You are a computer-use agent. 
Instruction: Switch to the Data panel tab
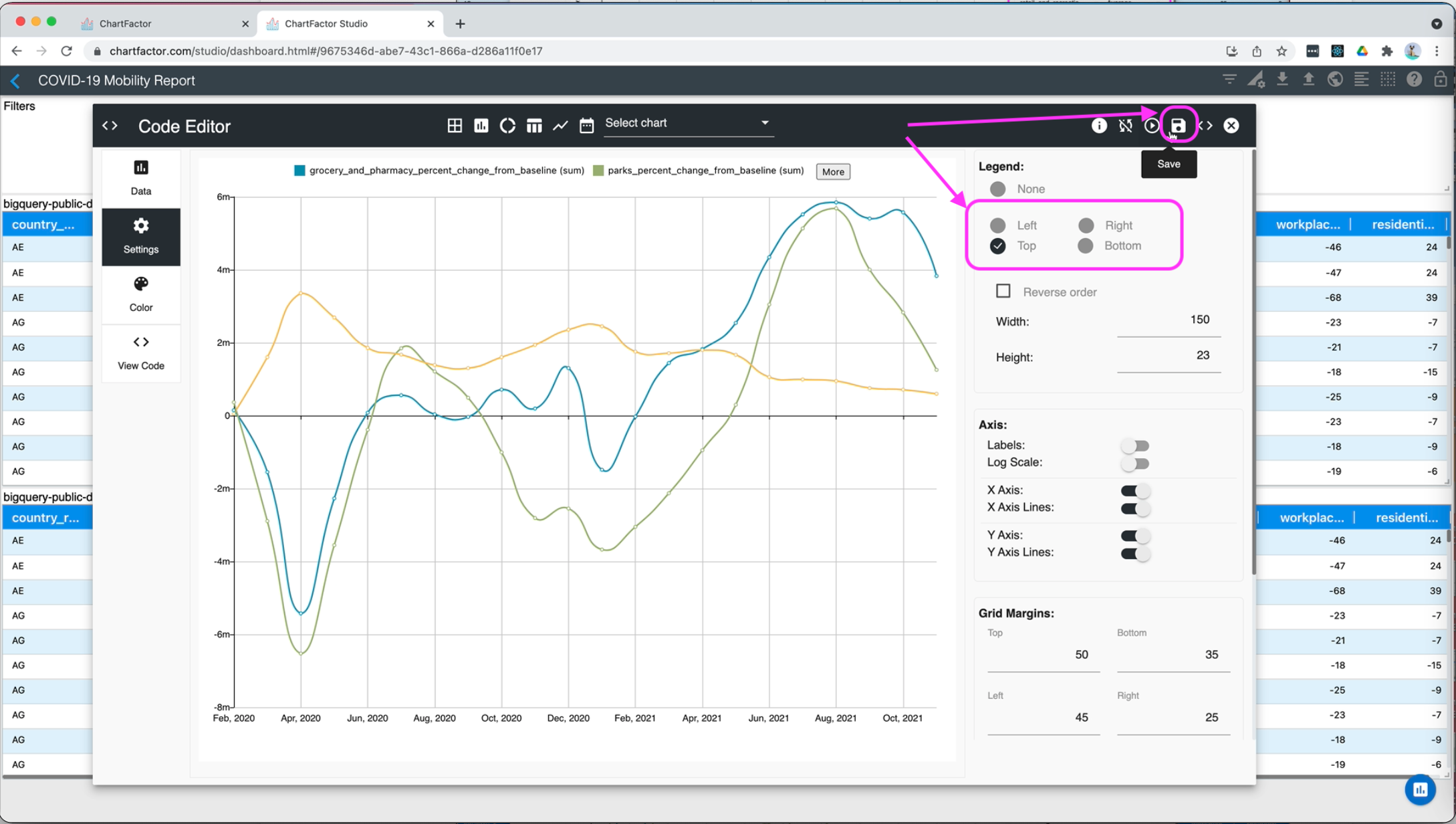pyautogui.click(x=141, y=178)
